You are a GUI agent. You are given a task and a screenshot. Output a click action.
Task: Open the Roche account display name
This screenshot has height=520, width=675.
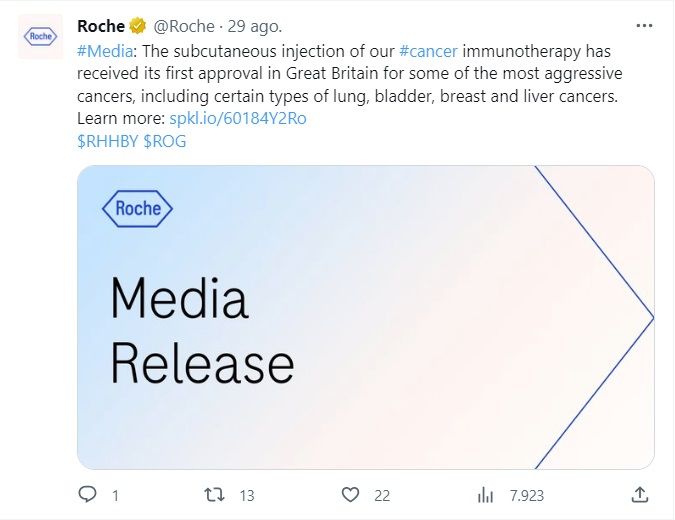point(101,26)
